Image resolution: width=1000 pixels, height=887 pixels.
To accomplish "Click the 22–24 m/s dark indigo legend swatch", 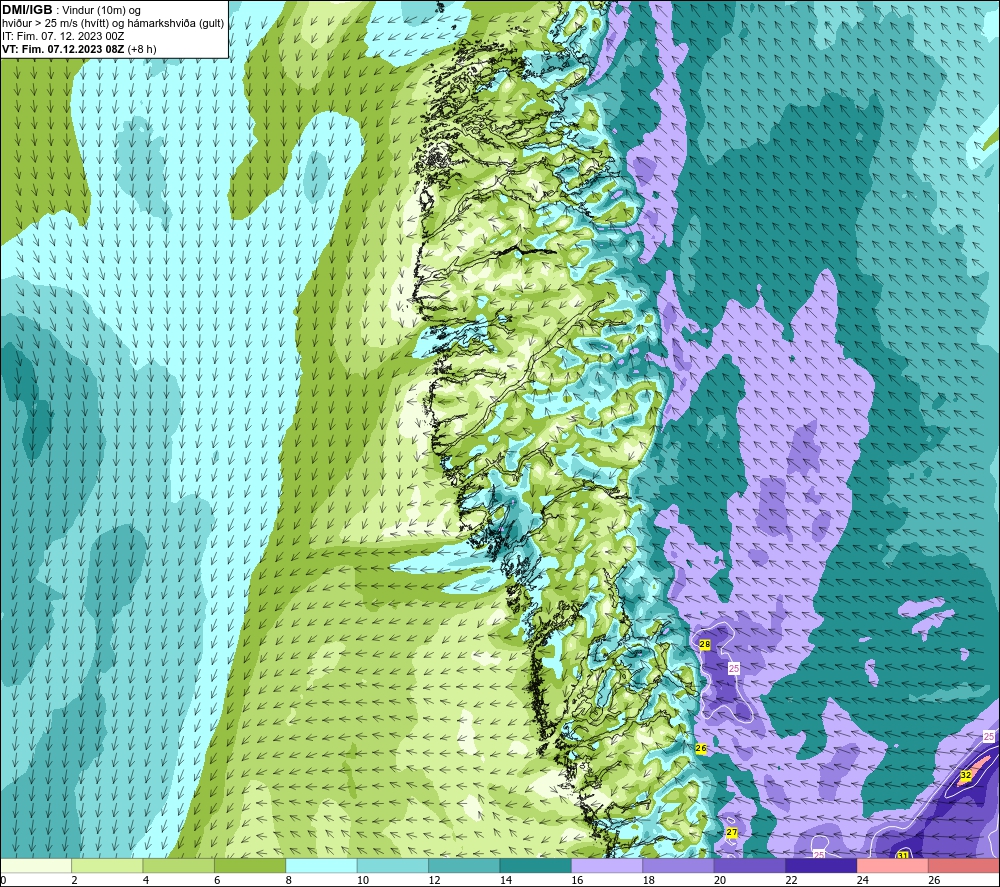I will [x=821, y=865].
